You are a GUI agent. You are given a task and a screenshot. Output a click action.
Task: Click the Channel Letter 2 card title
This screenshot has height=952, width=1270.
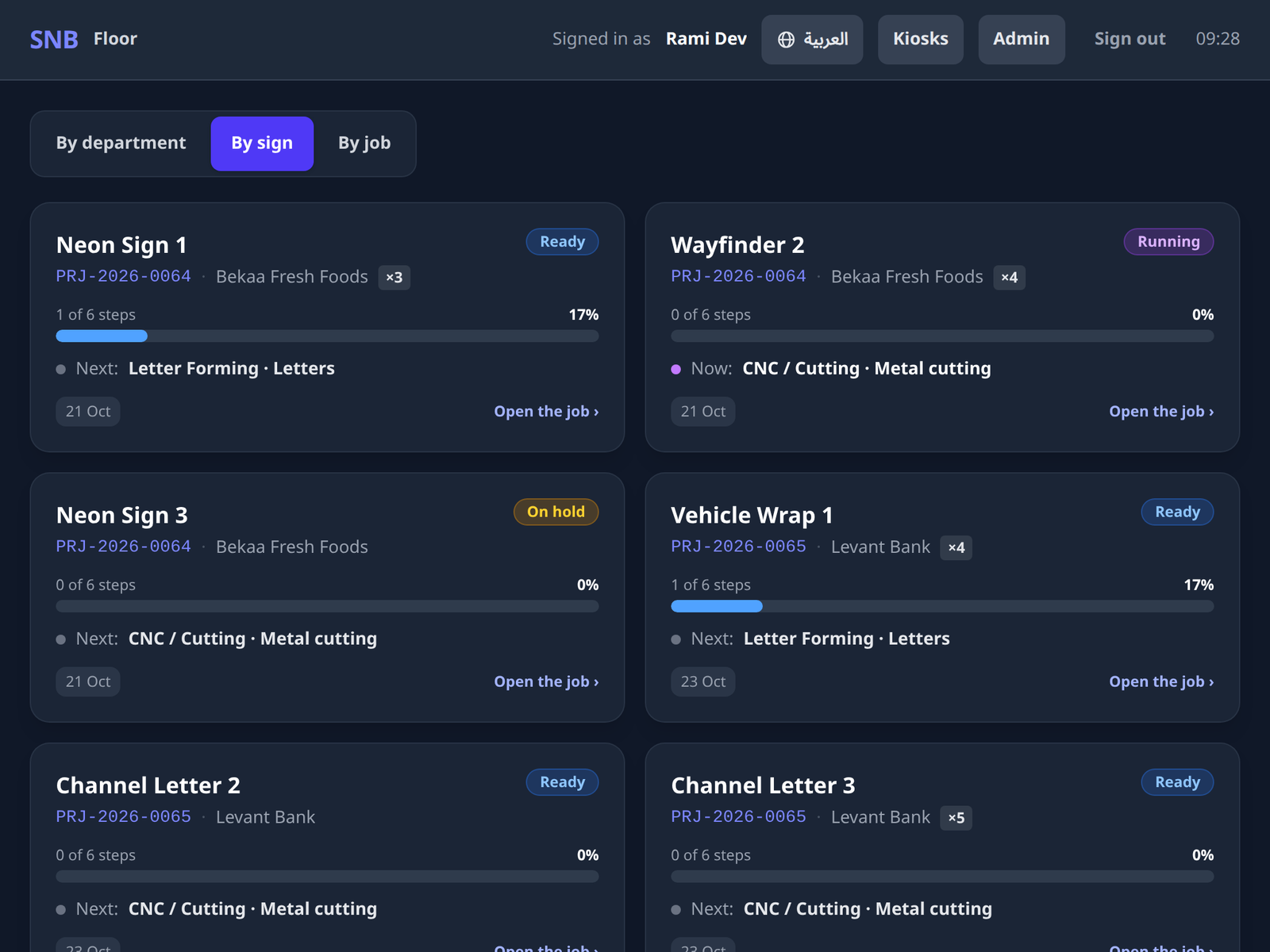(x=148, y=785)
